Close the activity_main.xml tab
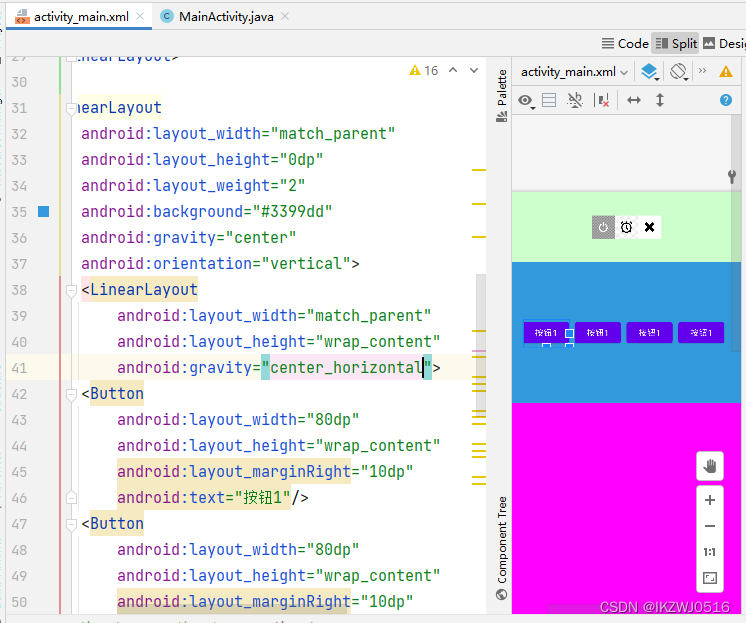Image resolution: width=746 pixels, height=623 pixels. click(140, 16)
